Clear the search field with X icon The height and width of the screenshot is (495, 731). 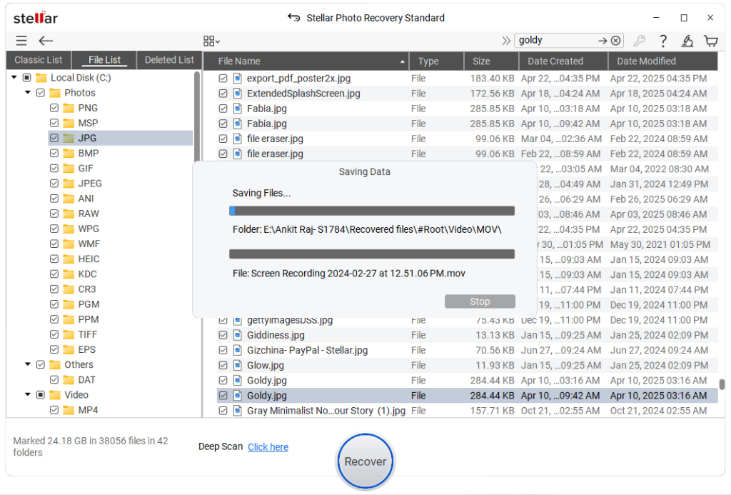[x=616, y=41]
